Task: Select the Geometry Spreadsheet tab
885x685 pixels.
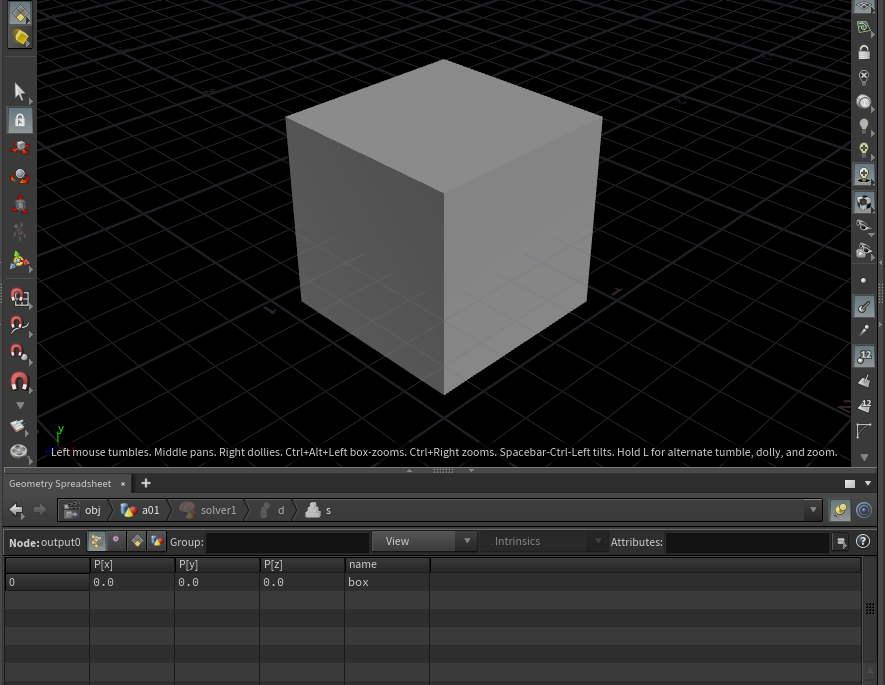Action: (x=60, y=484)
